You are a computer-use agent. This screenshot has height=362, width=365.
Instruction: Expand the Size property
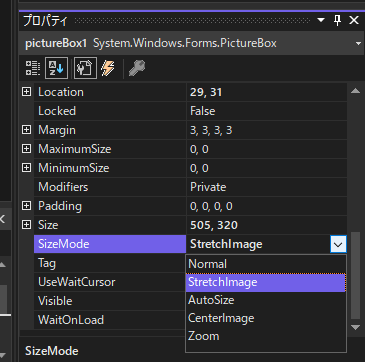(x=26, y=225)
